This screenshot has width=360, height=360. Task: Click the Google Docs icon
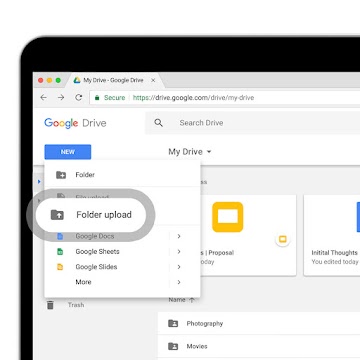[x=60, y=236]
